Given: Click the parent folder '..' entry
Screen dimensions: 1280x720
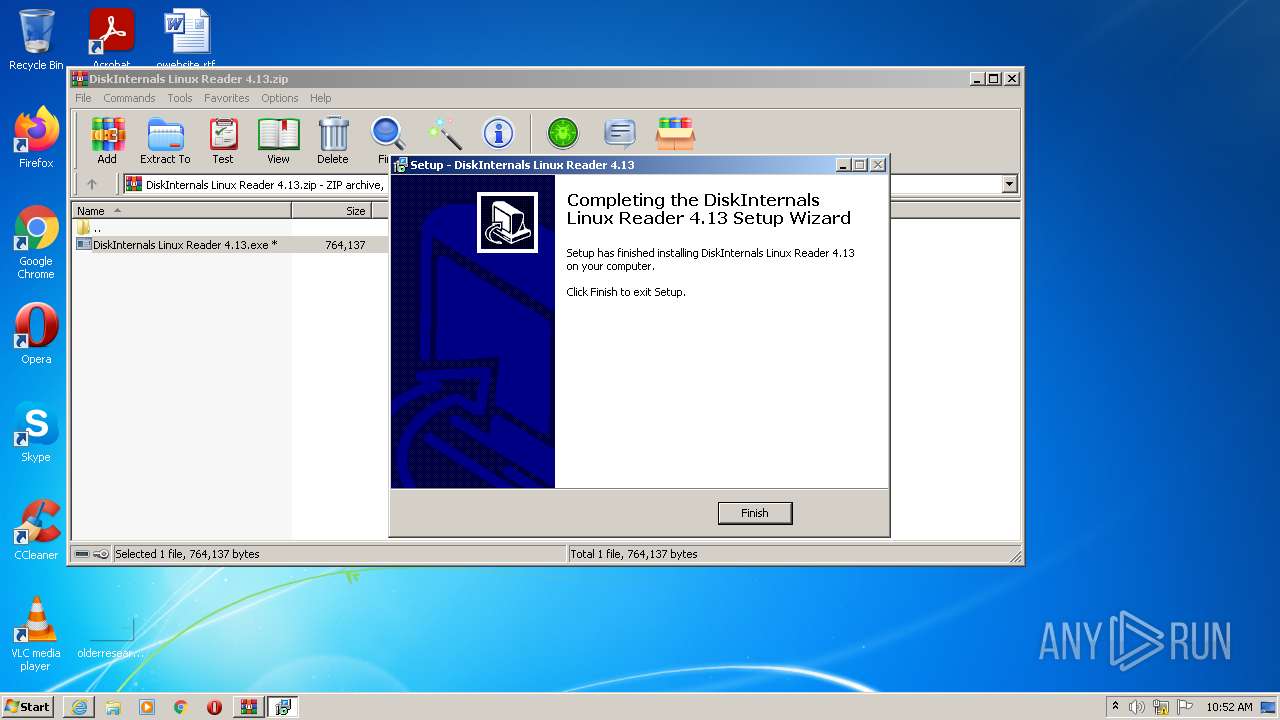Looking at the screenshot, I should 89,228.
